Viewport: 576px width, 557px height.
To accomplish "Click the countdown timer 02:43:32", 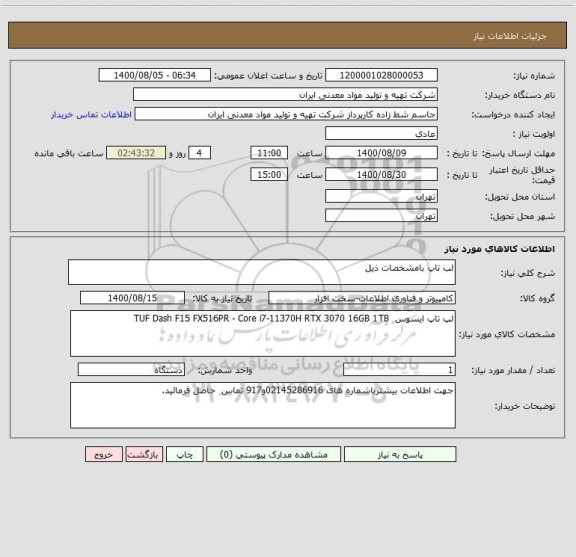I will (136, 153).
